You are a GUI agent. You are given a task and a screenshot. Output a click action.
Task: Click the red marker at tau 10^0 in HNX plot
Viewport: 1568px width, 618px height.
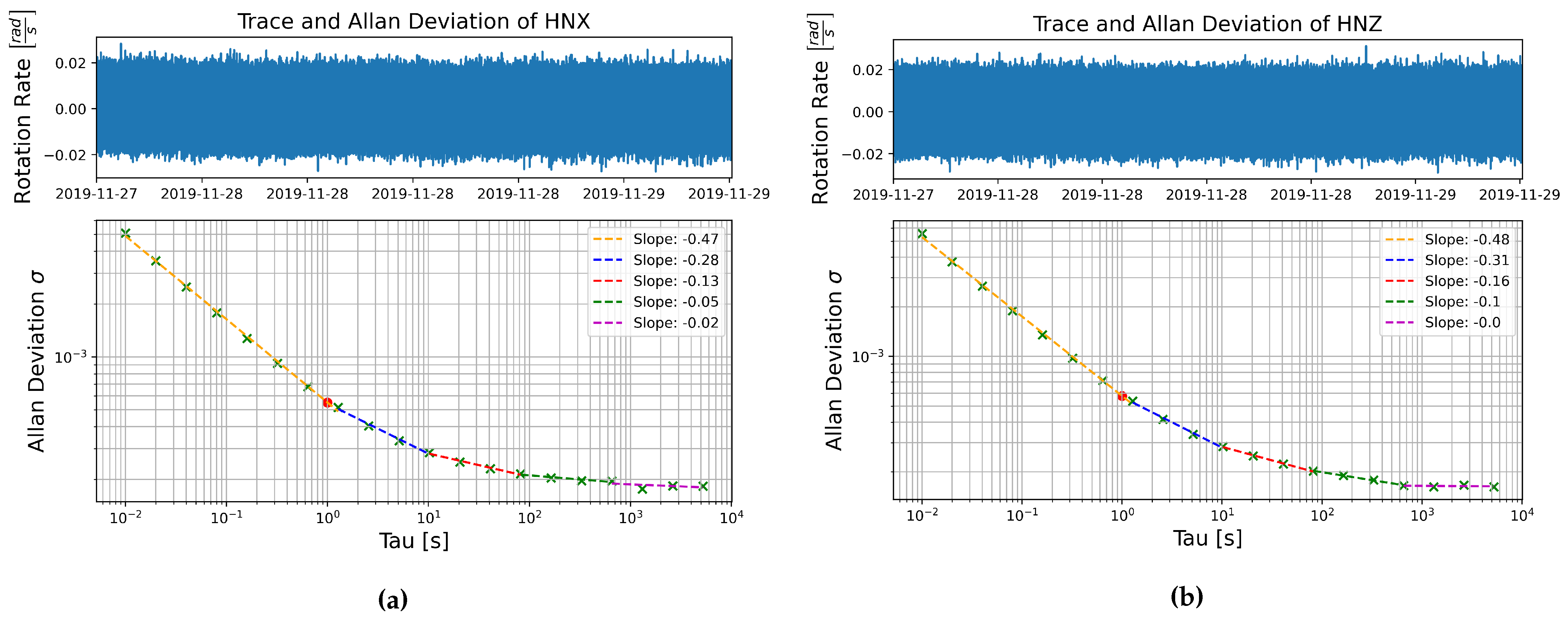coord(328,403)
